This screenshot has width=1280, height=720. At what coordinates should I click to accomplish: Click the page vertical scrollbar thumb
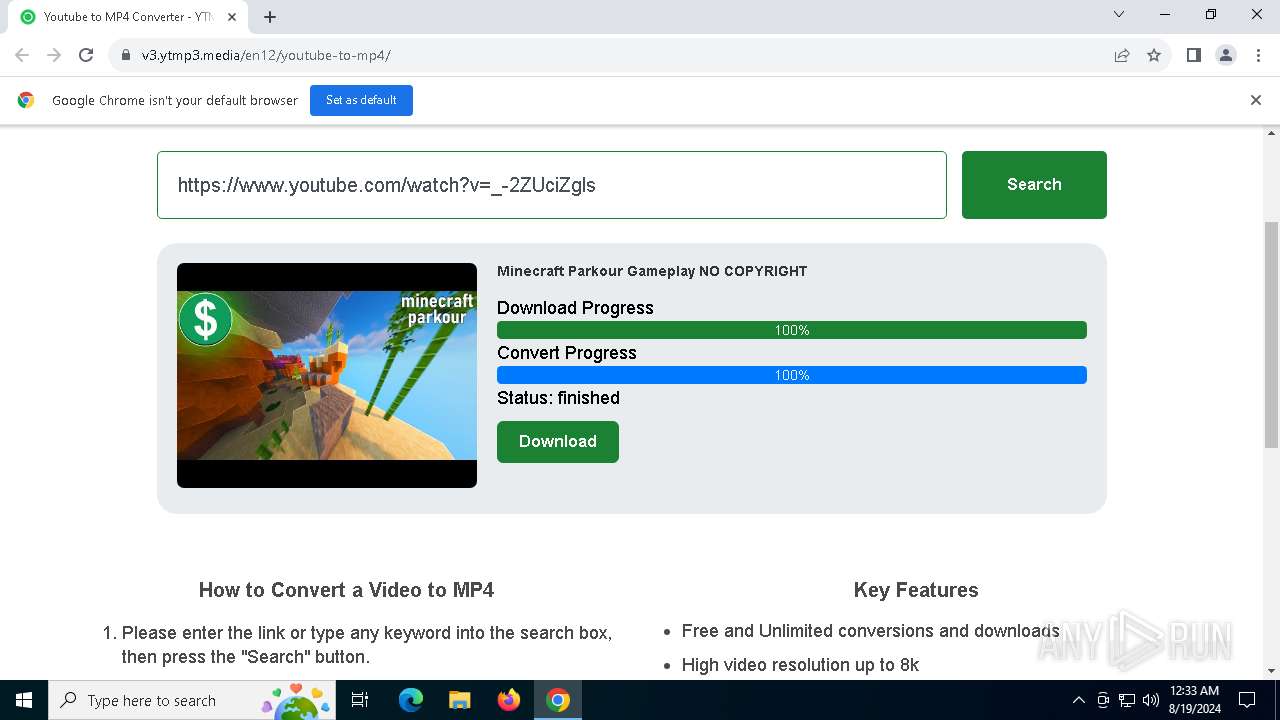tap(1272, 335)
